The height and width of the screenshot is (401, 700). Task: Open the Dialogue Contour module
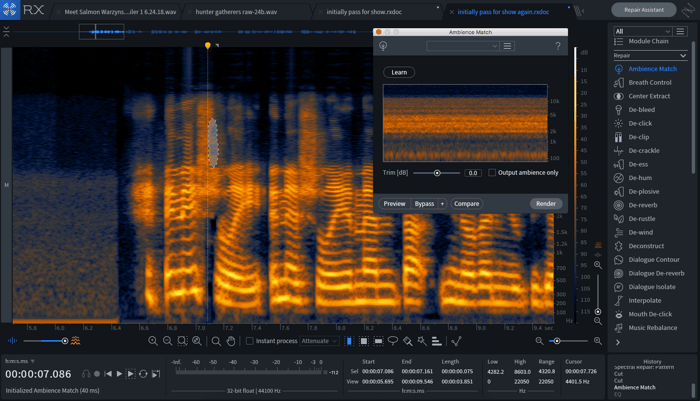pyautogui.click(x=654, y=260)
